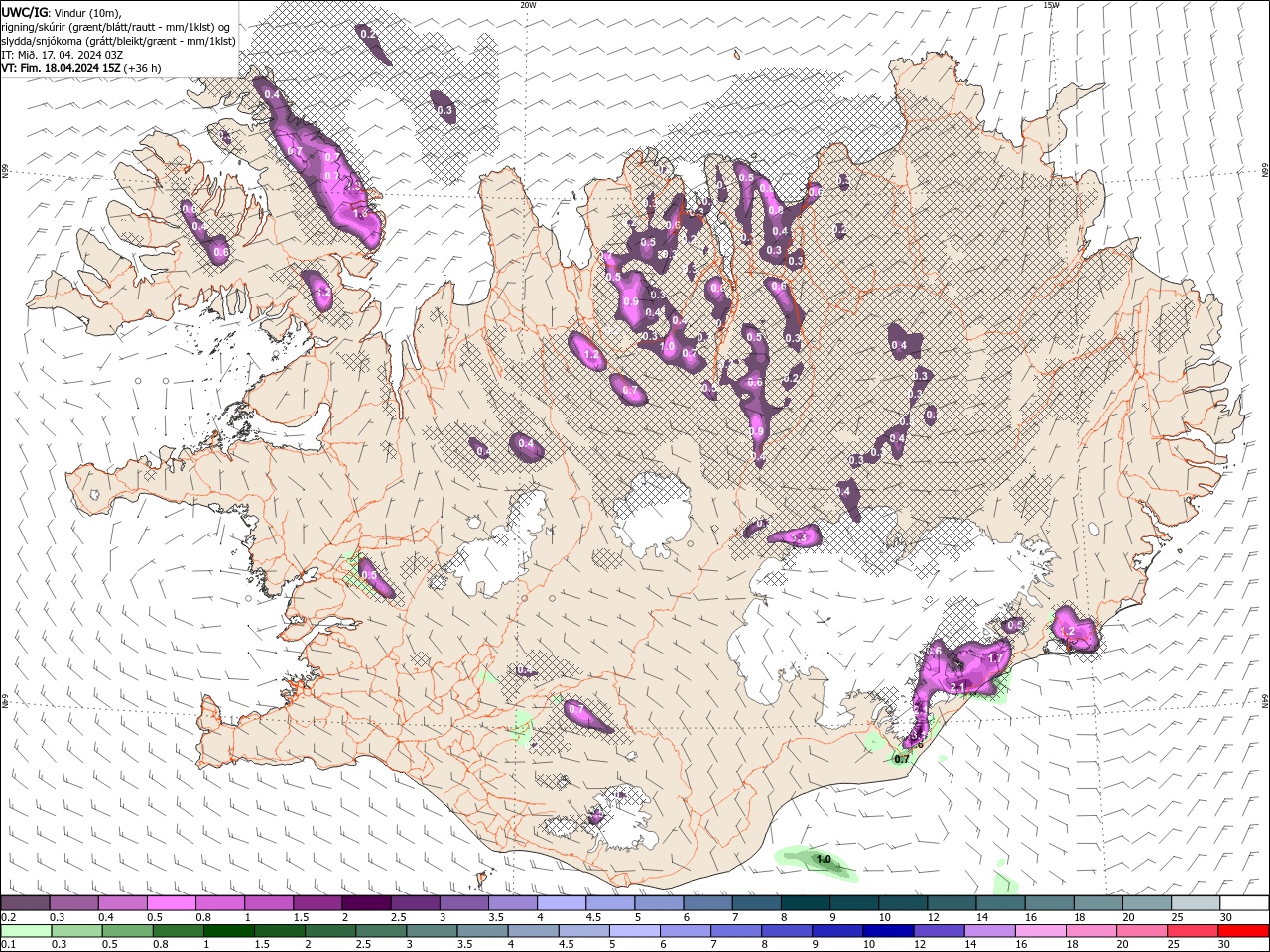Pick the bright pink swatch labeled 0.5 in upper legend
The width and height of the screenshot is (1270, 952).
click(171, 903)
